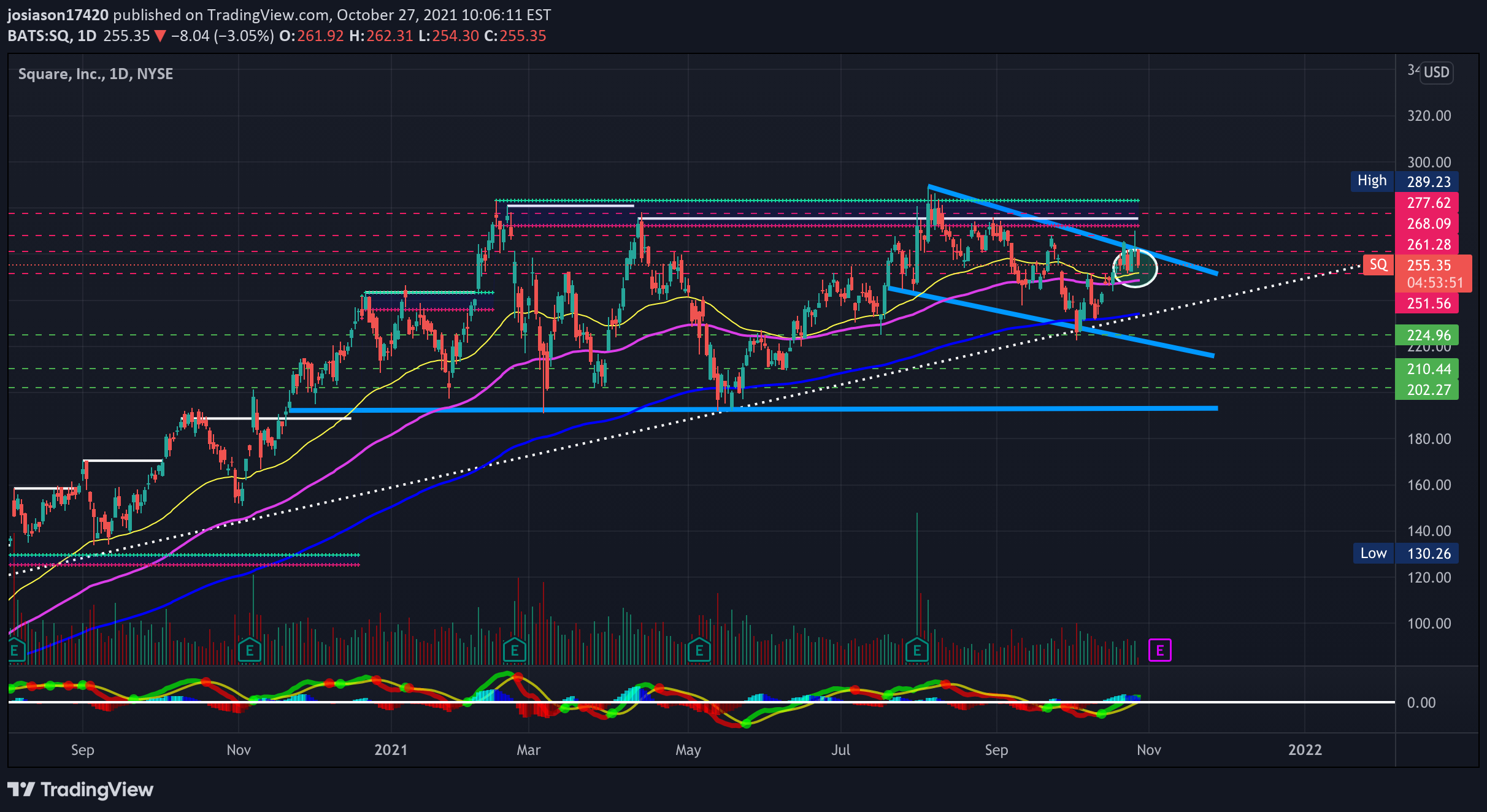Click the earnings E marker near May
This screenshot has width=1487, height=812.
[699, 651]
